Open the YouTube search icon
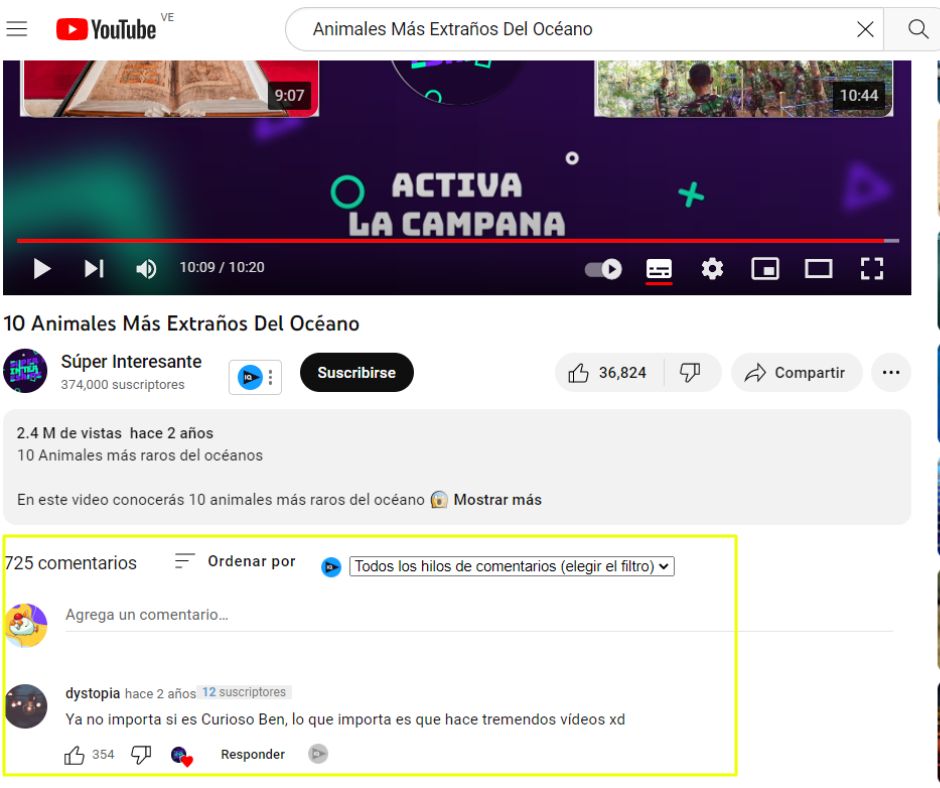 pyautogui.click(x=916, y=29)
